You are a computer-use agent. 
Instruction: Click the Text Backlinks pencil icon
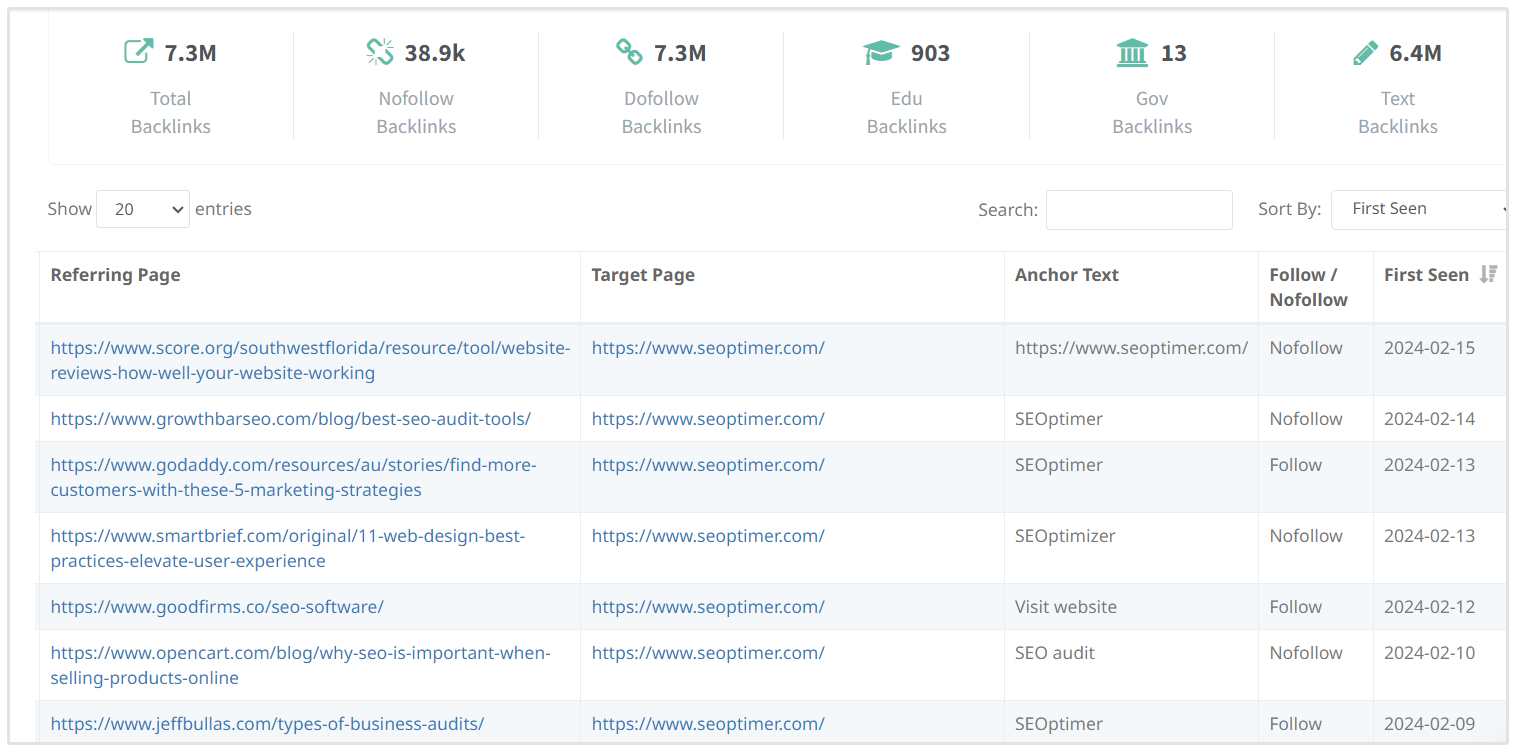[1365, 52]
